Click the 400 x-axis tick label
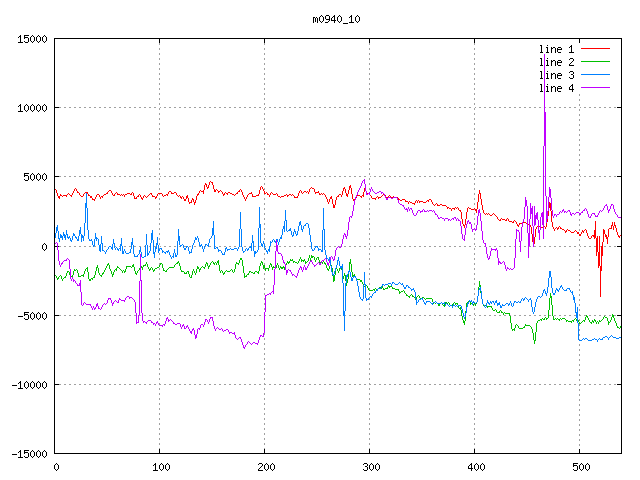 pos(475,466)
